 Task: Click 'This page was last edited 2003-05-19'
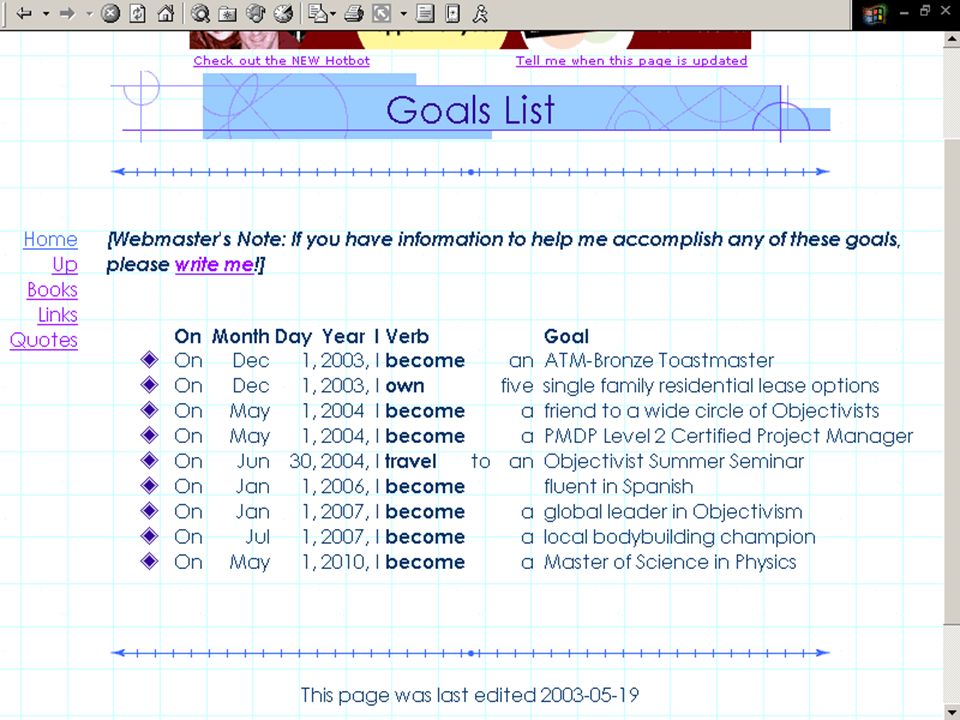point(470,695)
